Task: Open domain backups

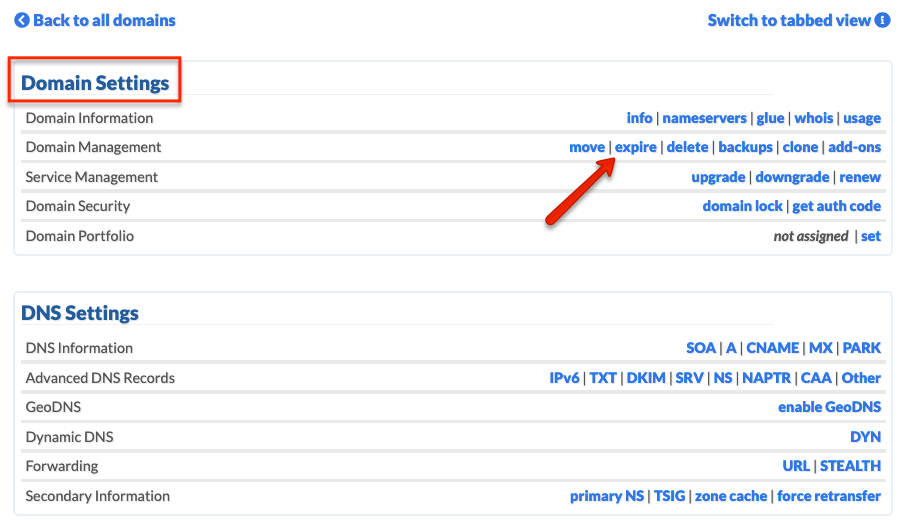Action: tap(745, 147)
